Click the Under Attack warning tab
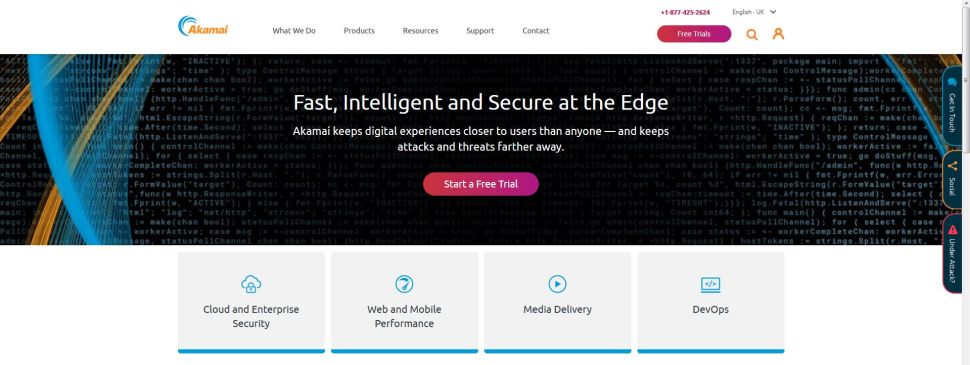The height and width of the screenshot is (365, 970). [x=953, y=254]
